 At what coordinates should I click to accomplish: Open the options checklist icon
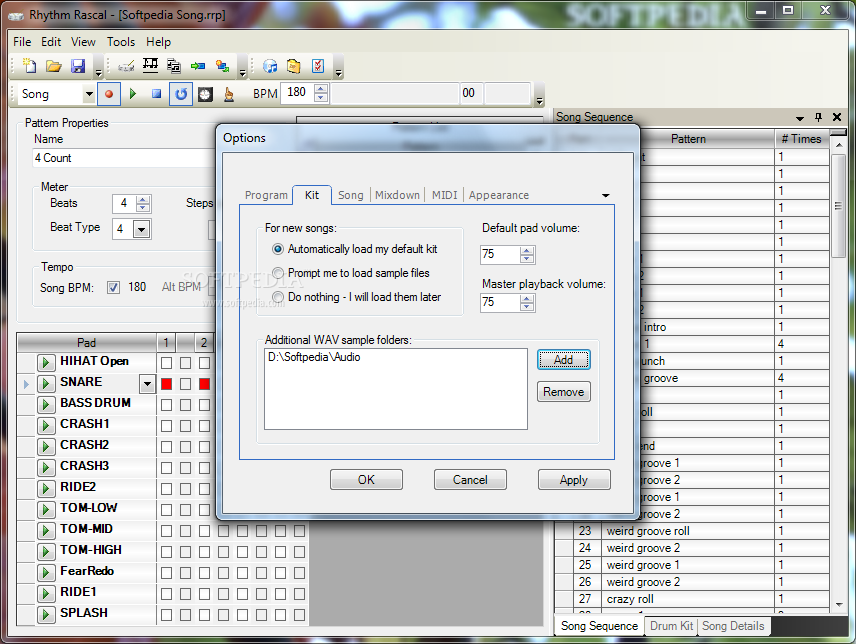[x=318, y=66]
